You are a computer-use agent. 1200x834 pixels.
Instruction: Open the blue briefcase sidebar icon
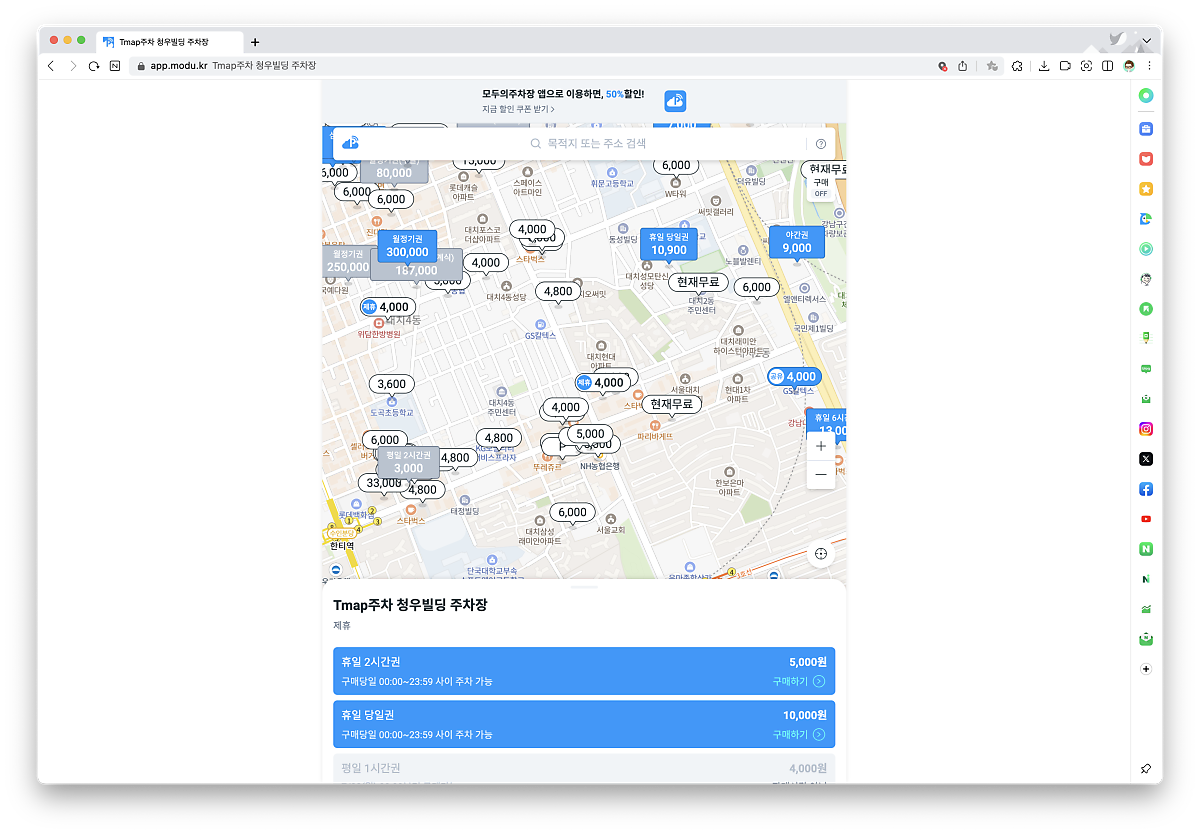pyautogui.click(x=1146, y=129)
